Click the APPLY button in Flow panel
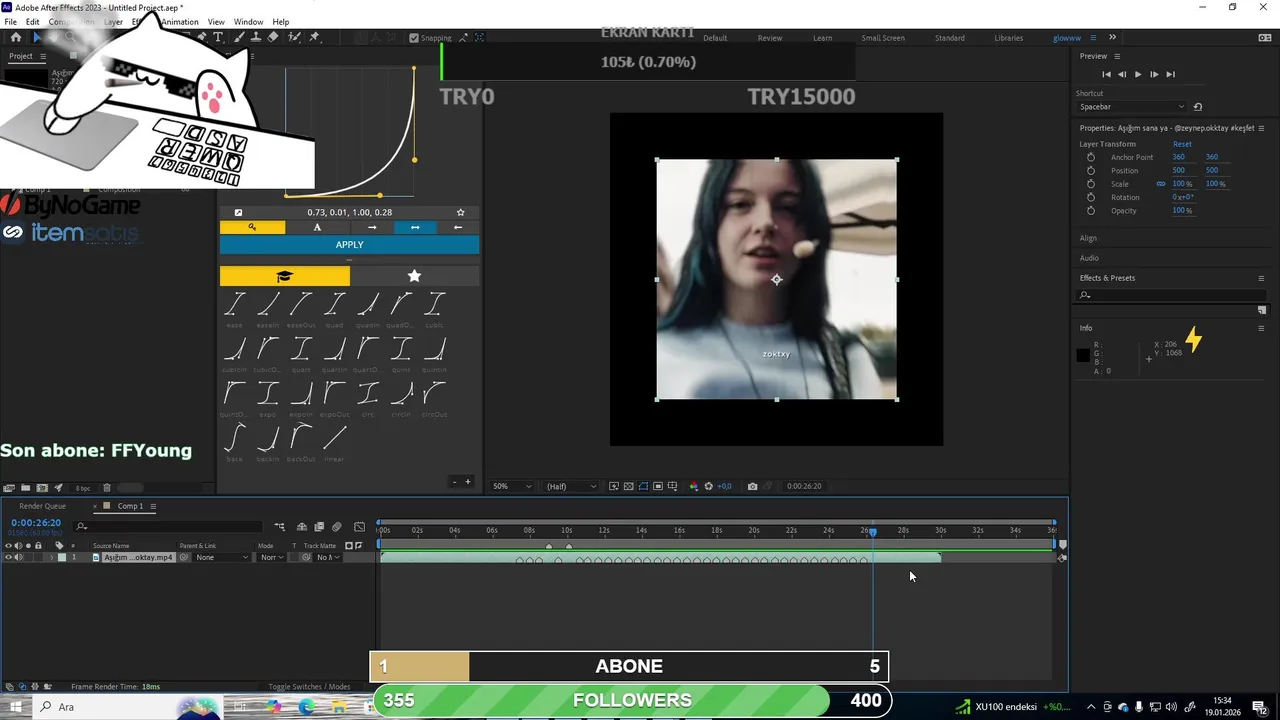The height and width of the screenshot is (720, 1280). [x=349, y=245]
